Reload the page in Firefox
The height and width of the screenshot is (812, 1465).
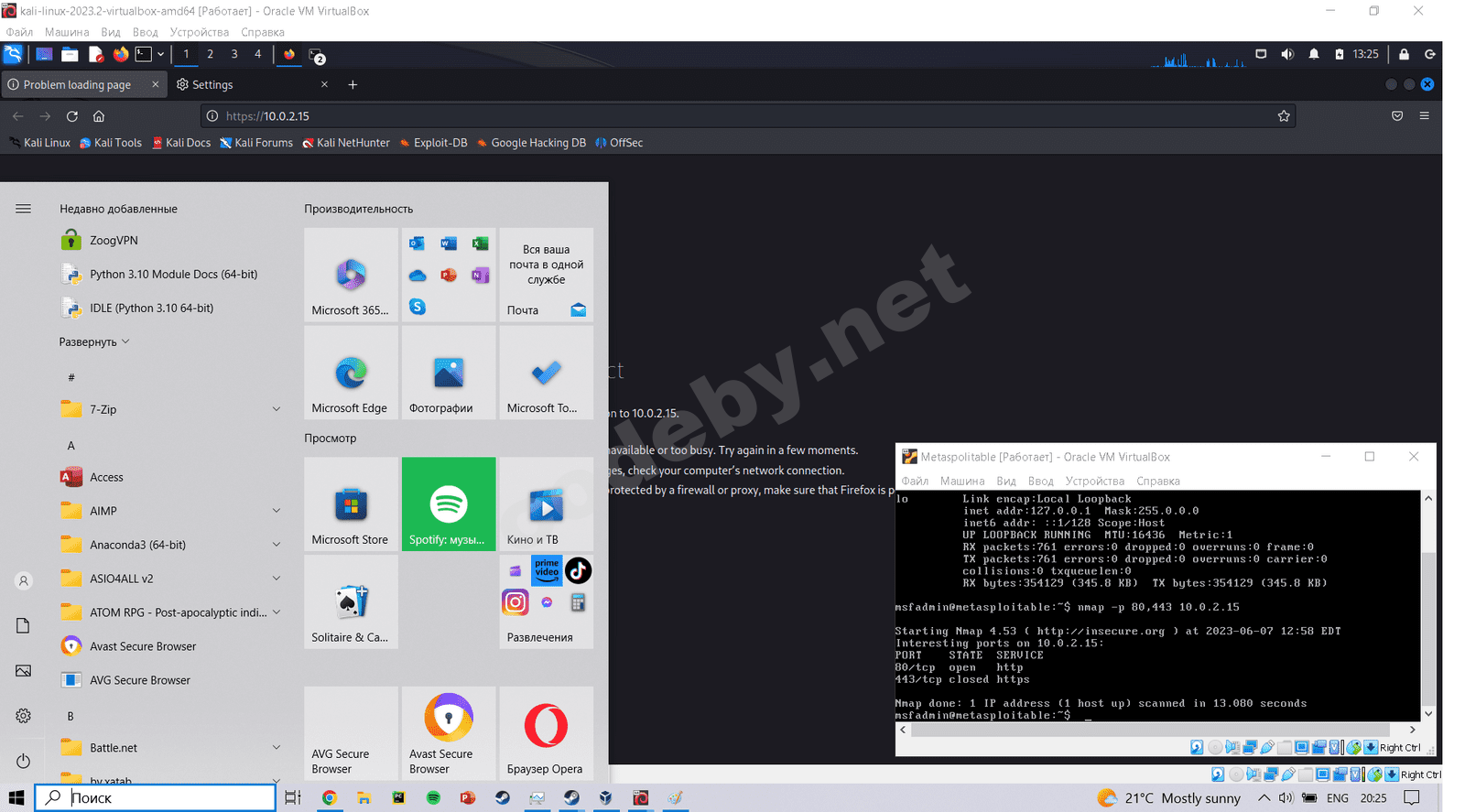coord(72,116)
